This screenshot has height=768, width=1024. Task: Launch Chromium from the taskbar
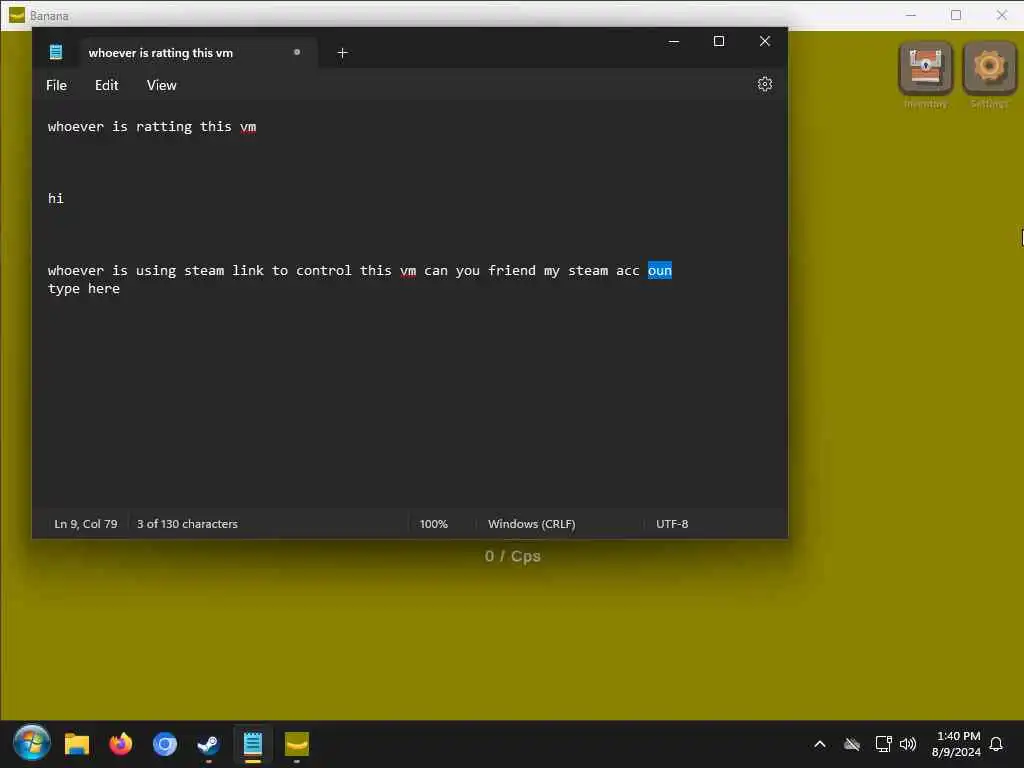click(x=165, y=744)
